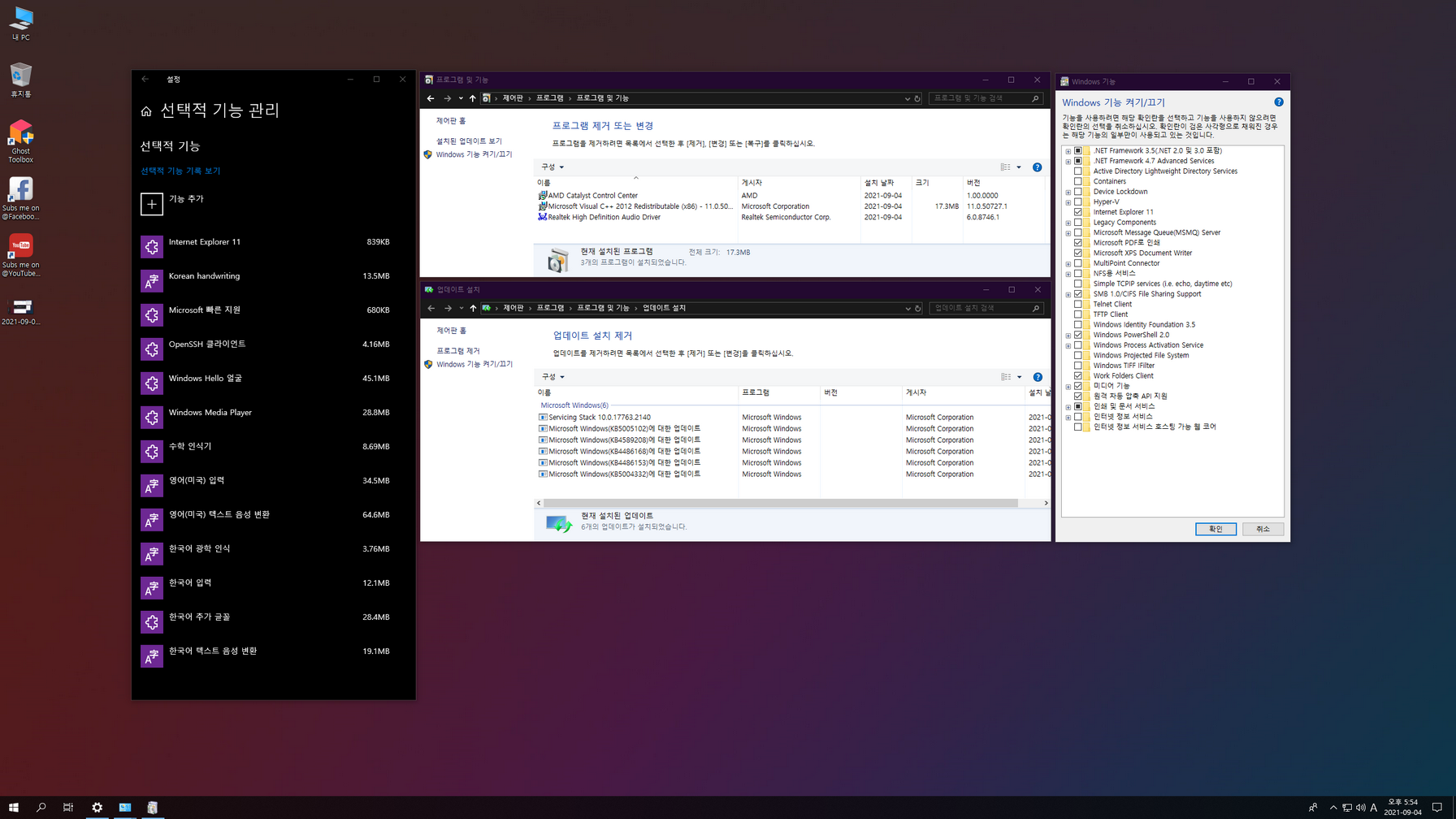Screen dimensions: 1456x819
Task: Toggle Active Directory Lightweight Directory Services checkbox
Action: pos(1078,171)
